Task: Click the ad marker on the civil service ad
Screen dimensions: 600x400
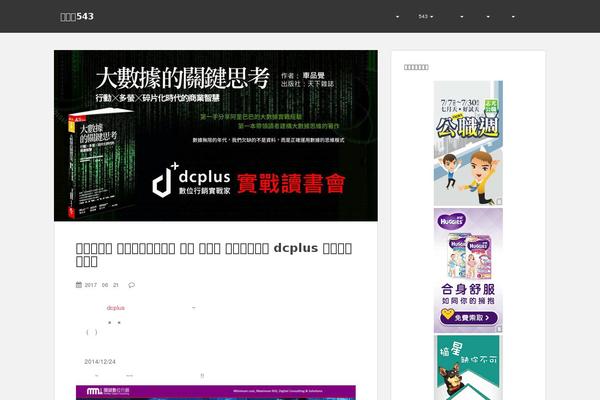Action: (x=499, y=202)
